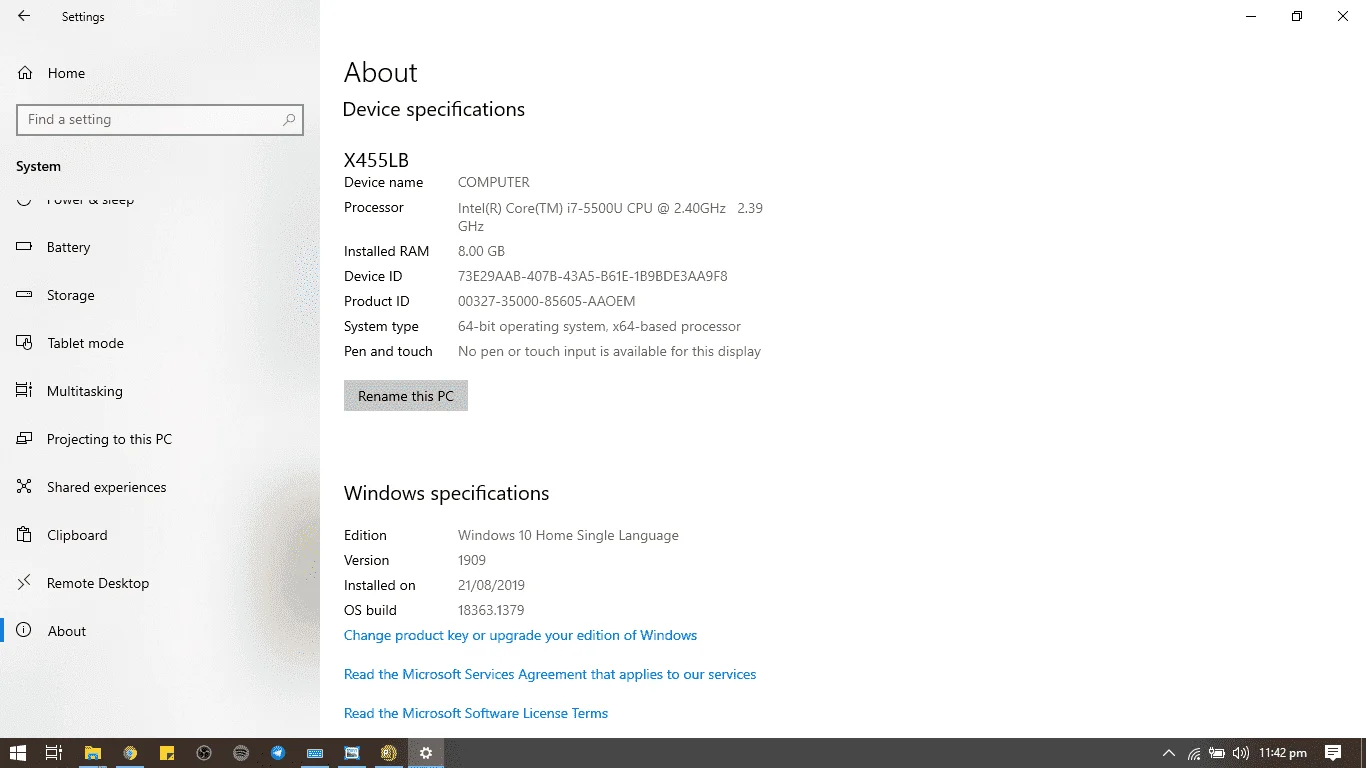Open Telegram from the taskbar

278,753
